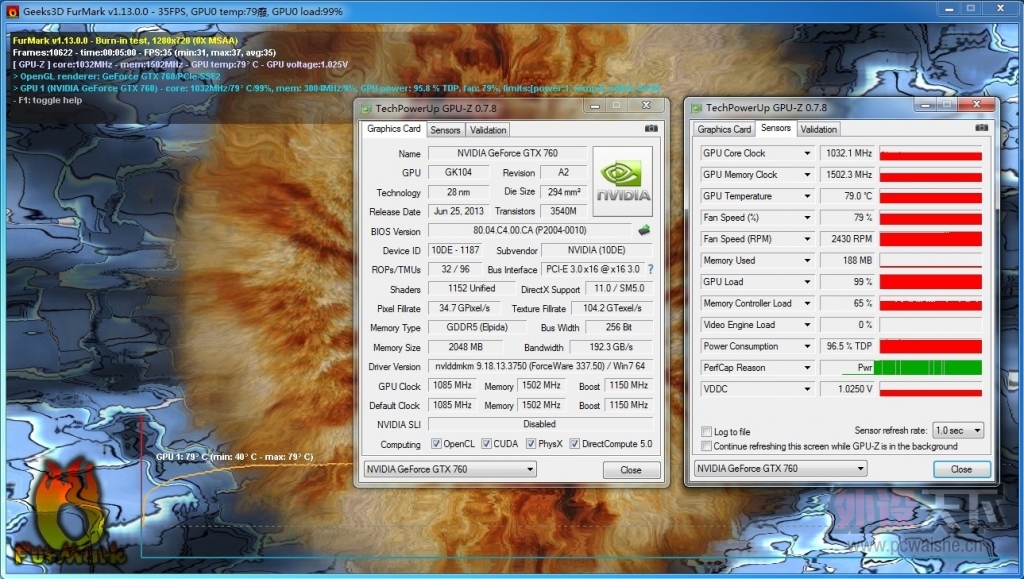1024x579 pixels.
Task: Click the 2430 RPM fan speed value
Action: [x=848, y=240]
